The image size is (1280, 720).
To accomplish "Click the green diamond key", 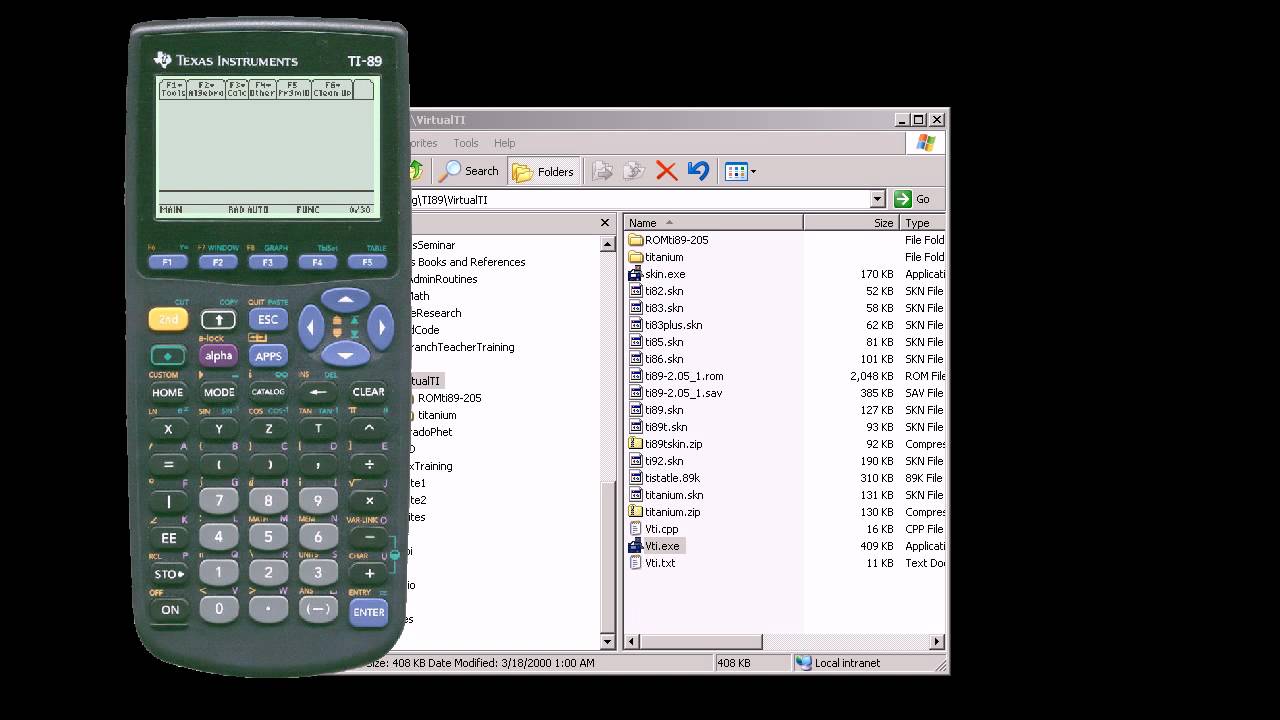I will pyautogui.click(x=168, y=356).
